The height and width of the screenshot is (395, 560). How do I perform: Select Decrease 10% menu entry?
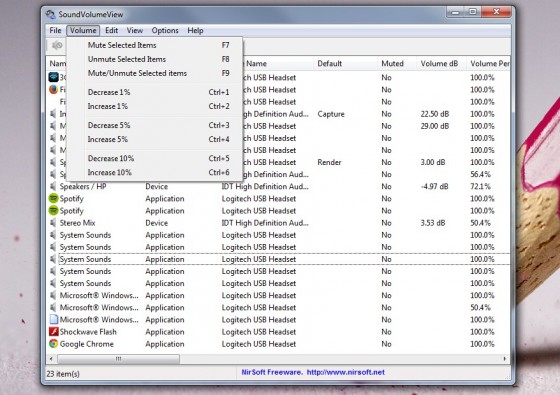155,159
